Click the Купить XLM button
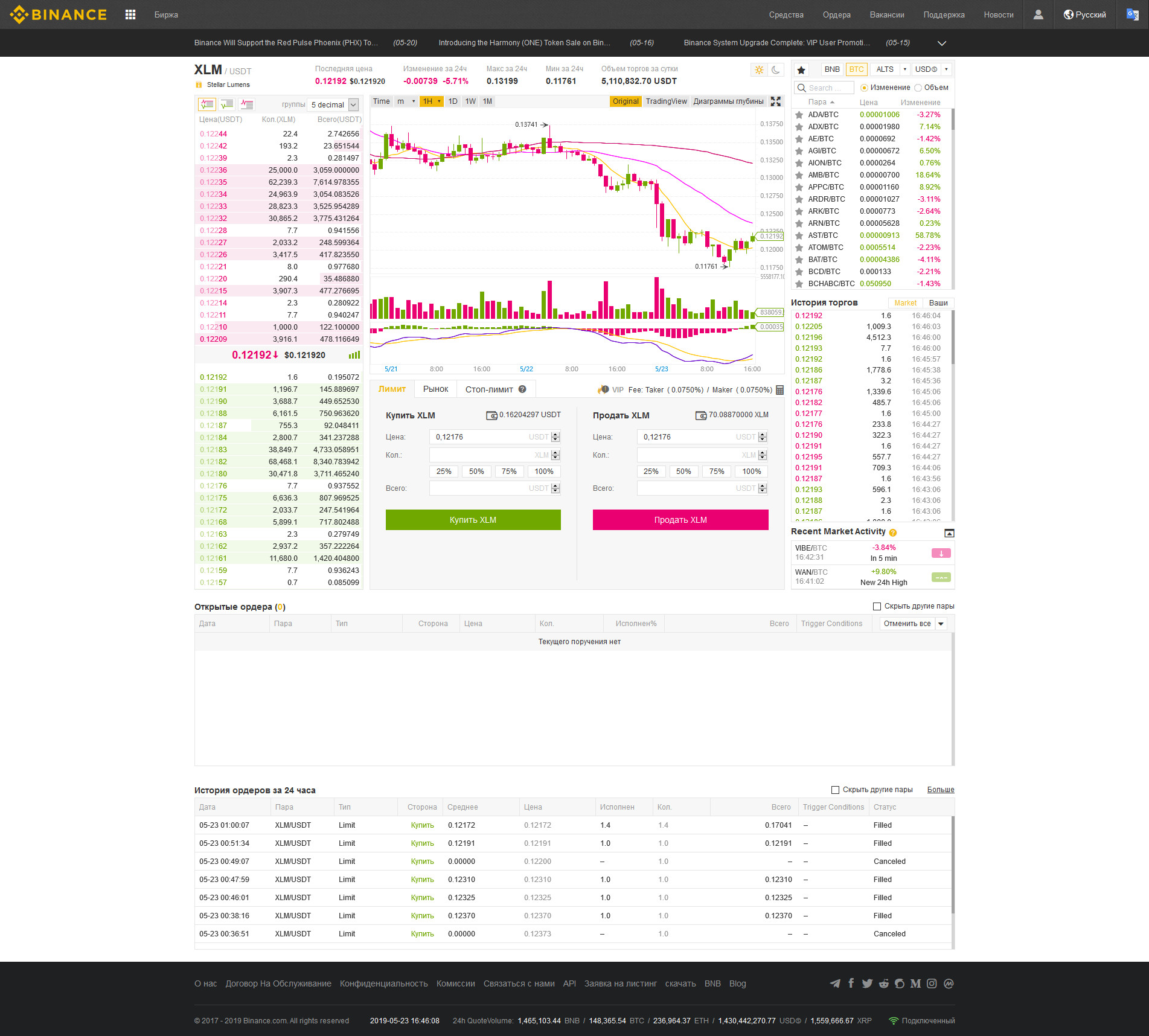 (473, 520)
